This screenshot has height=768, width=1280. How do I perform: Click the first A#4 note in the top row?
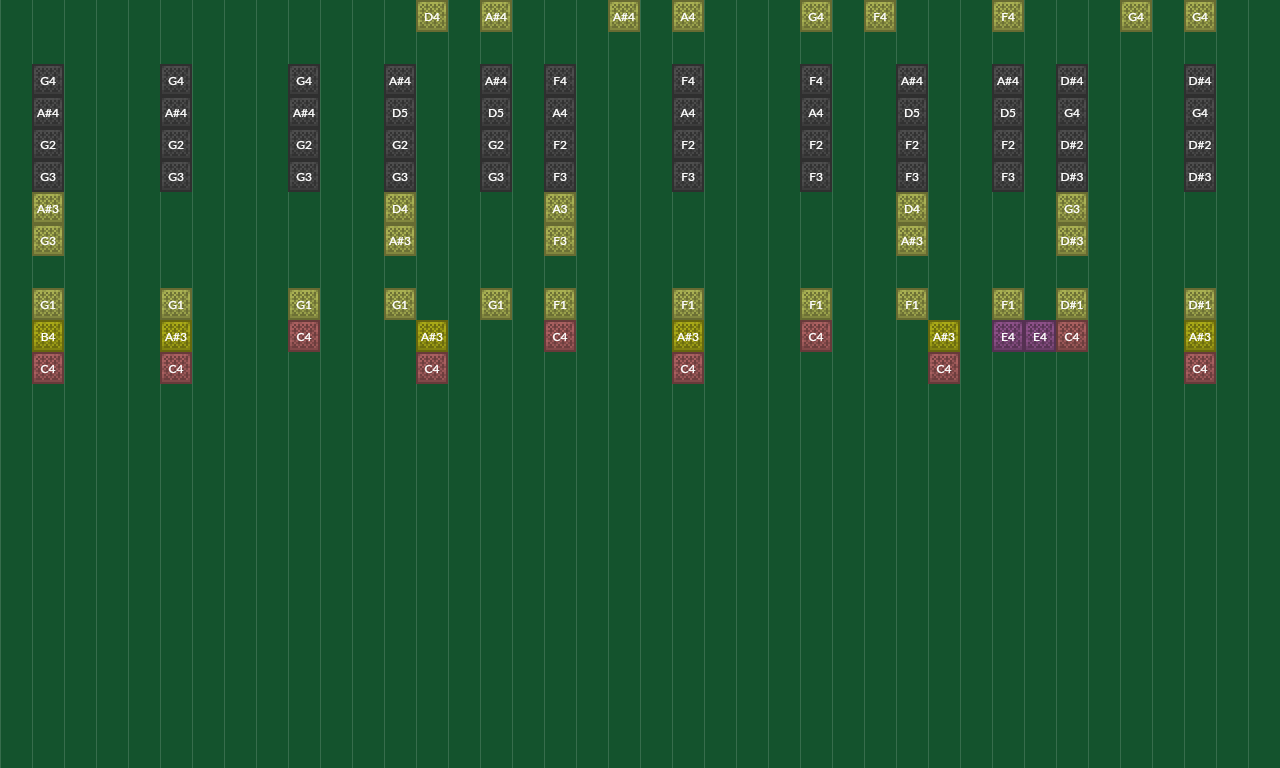pos(496,16)
